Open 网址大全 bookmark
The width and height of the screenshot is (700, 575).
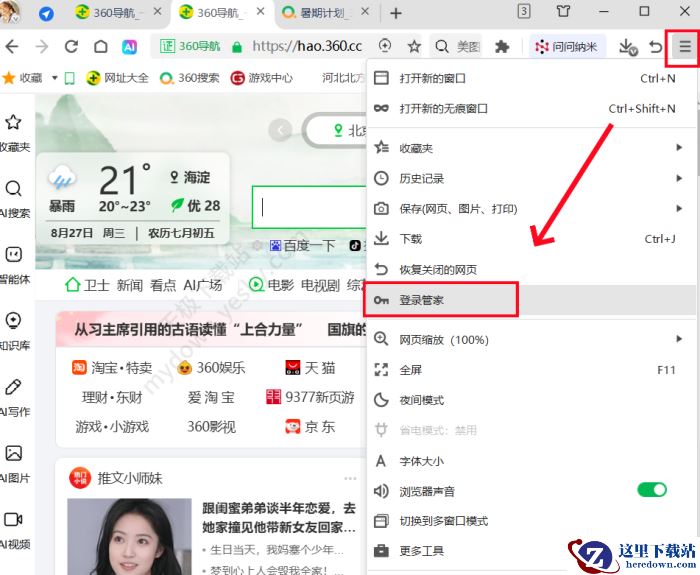click(x=117, y=78)
